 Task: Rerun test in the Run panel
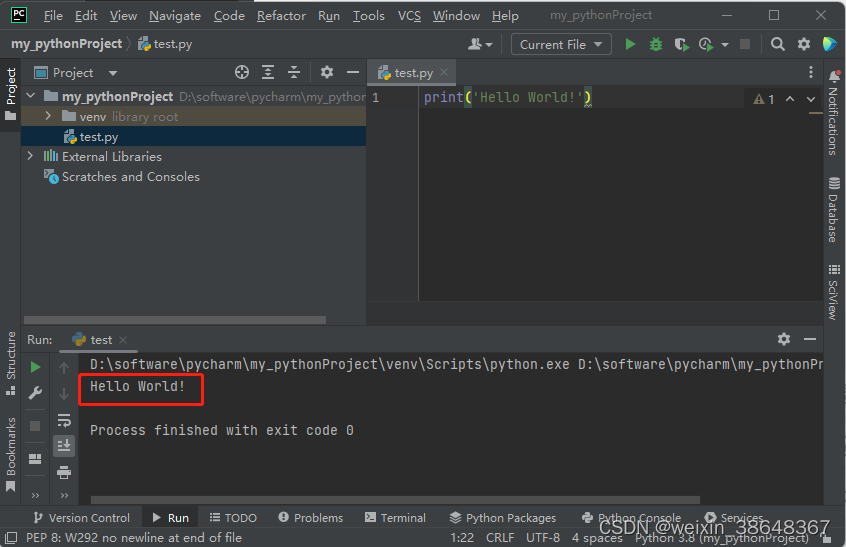click(x=35, y=367)
